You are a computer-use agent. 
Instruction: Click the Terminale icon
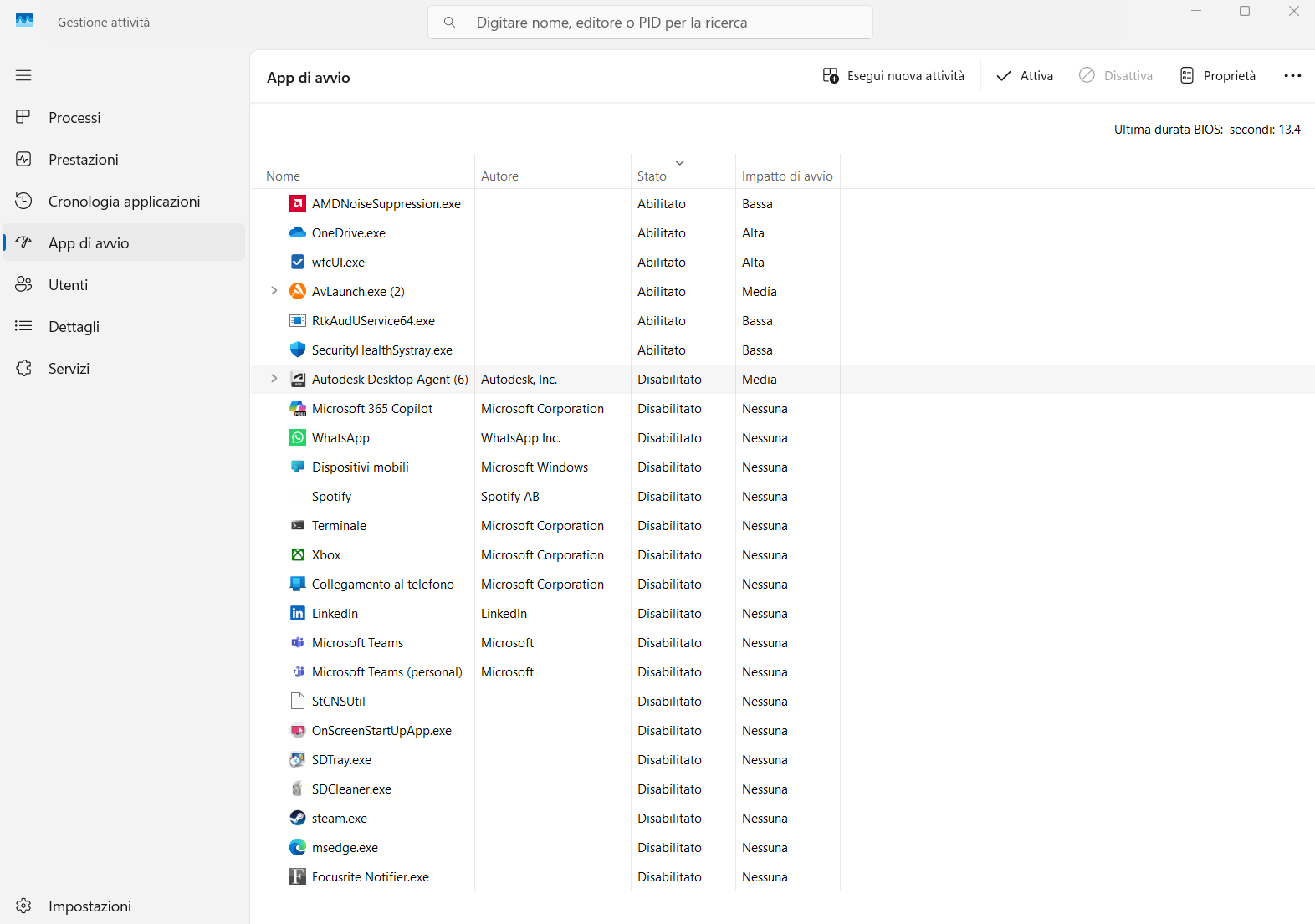(298, 525)
